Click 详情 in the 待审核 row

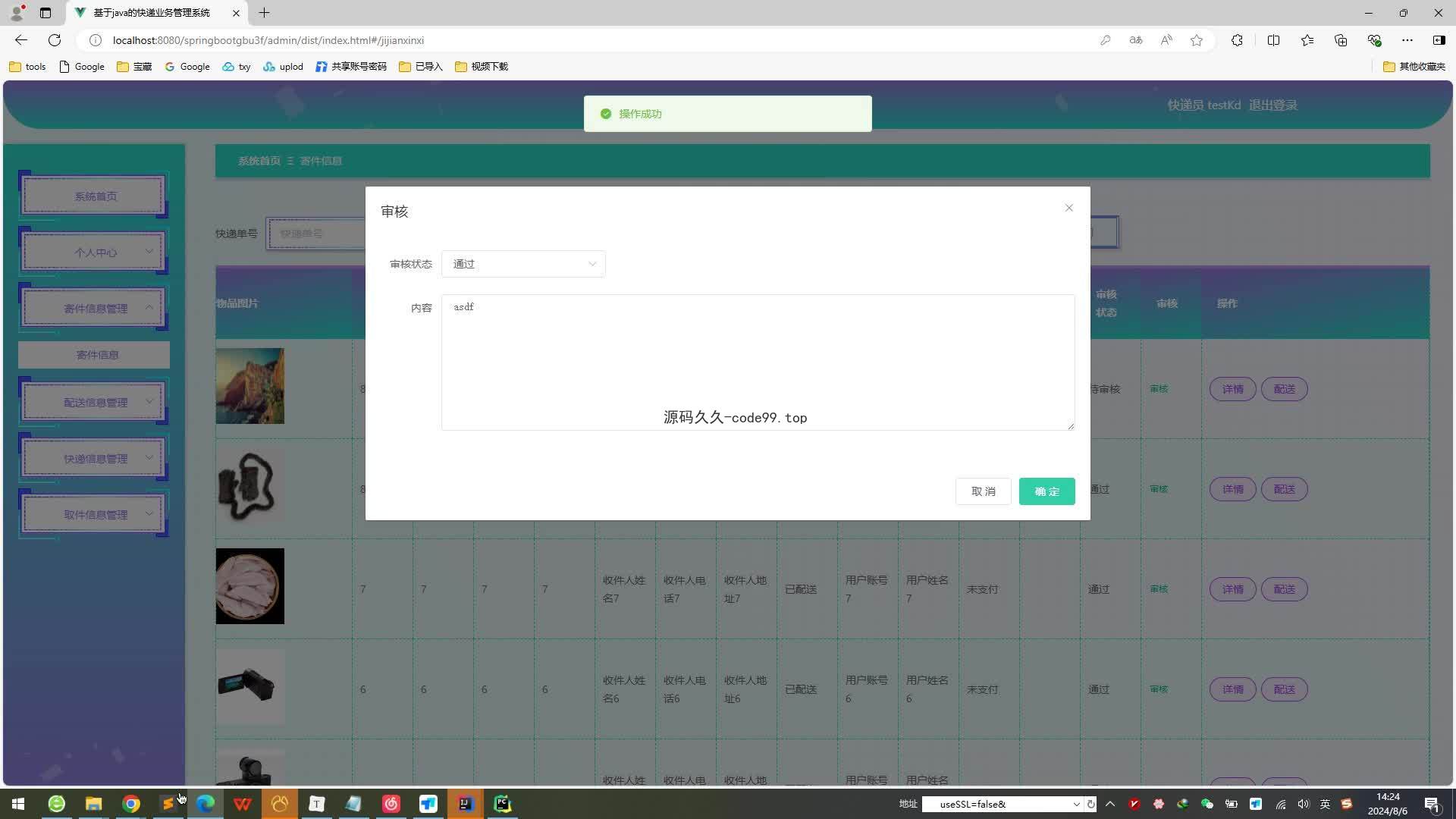pyautogui.click(x=1232, y=389)
